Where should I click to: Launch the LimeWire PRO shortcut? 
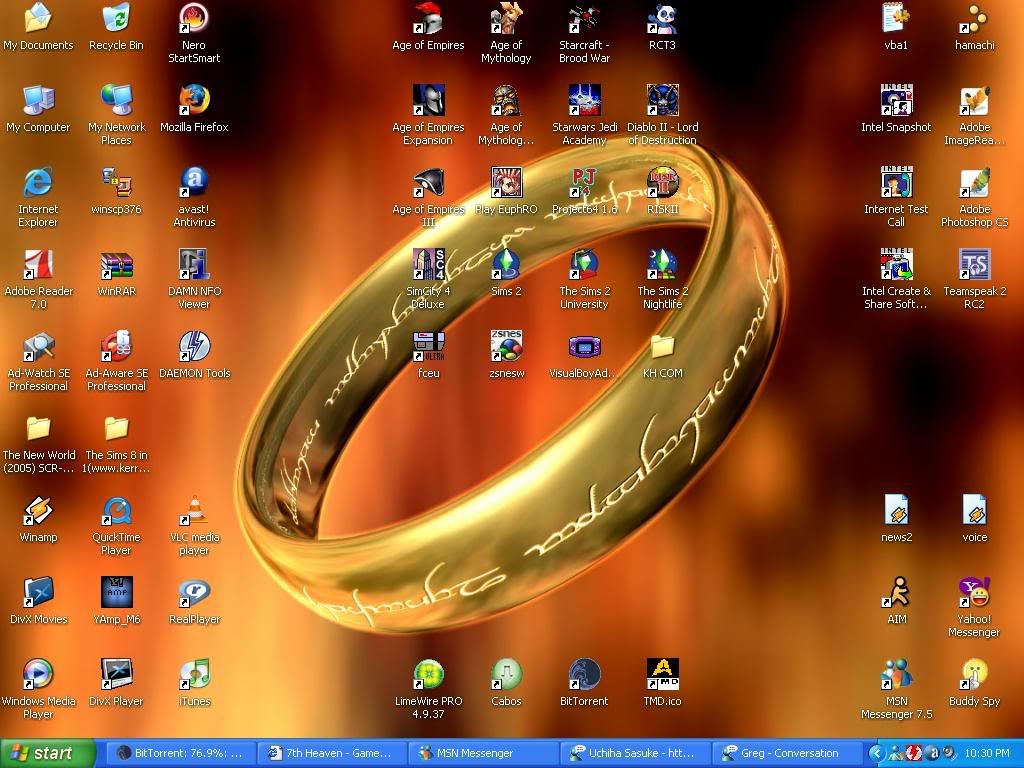pos(428,675)
